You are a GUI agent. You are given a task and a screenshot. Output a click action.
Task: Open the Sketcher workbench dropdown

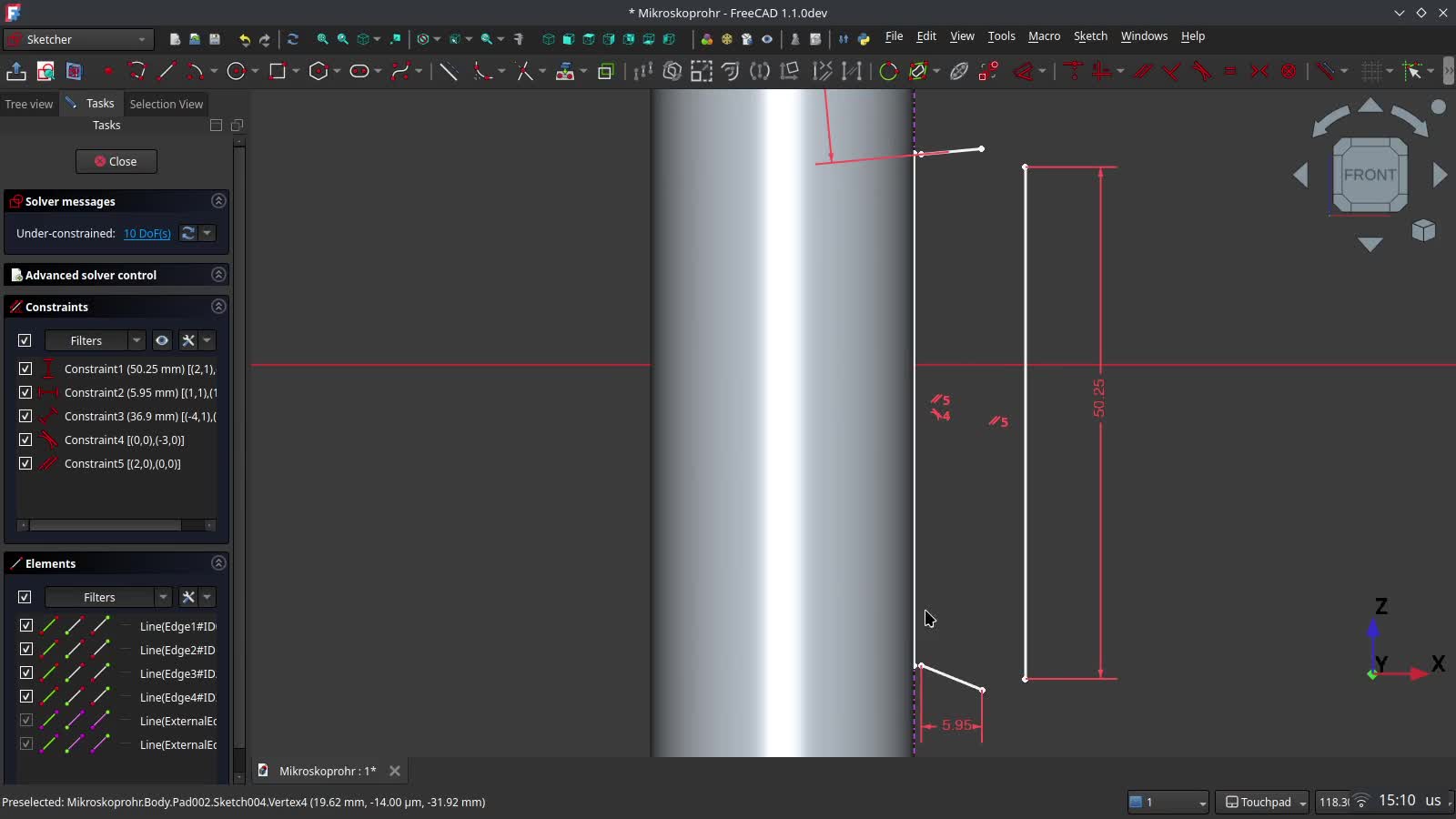click(78, 39)
